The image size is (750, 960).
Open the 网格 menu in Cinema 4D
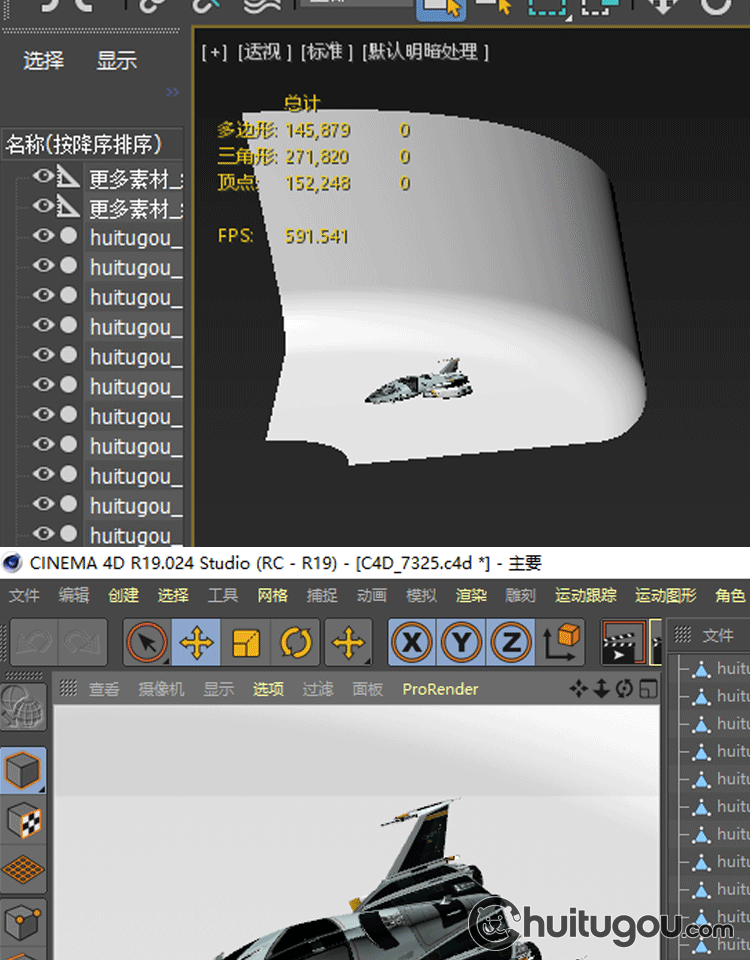(x=272, y=595)
